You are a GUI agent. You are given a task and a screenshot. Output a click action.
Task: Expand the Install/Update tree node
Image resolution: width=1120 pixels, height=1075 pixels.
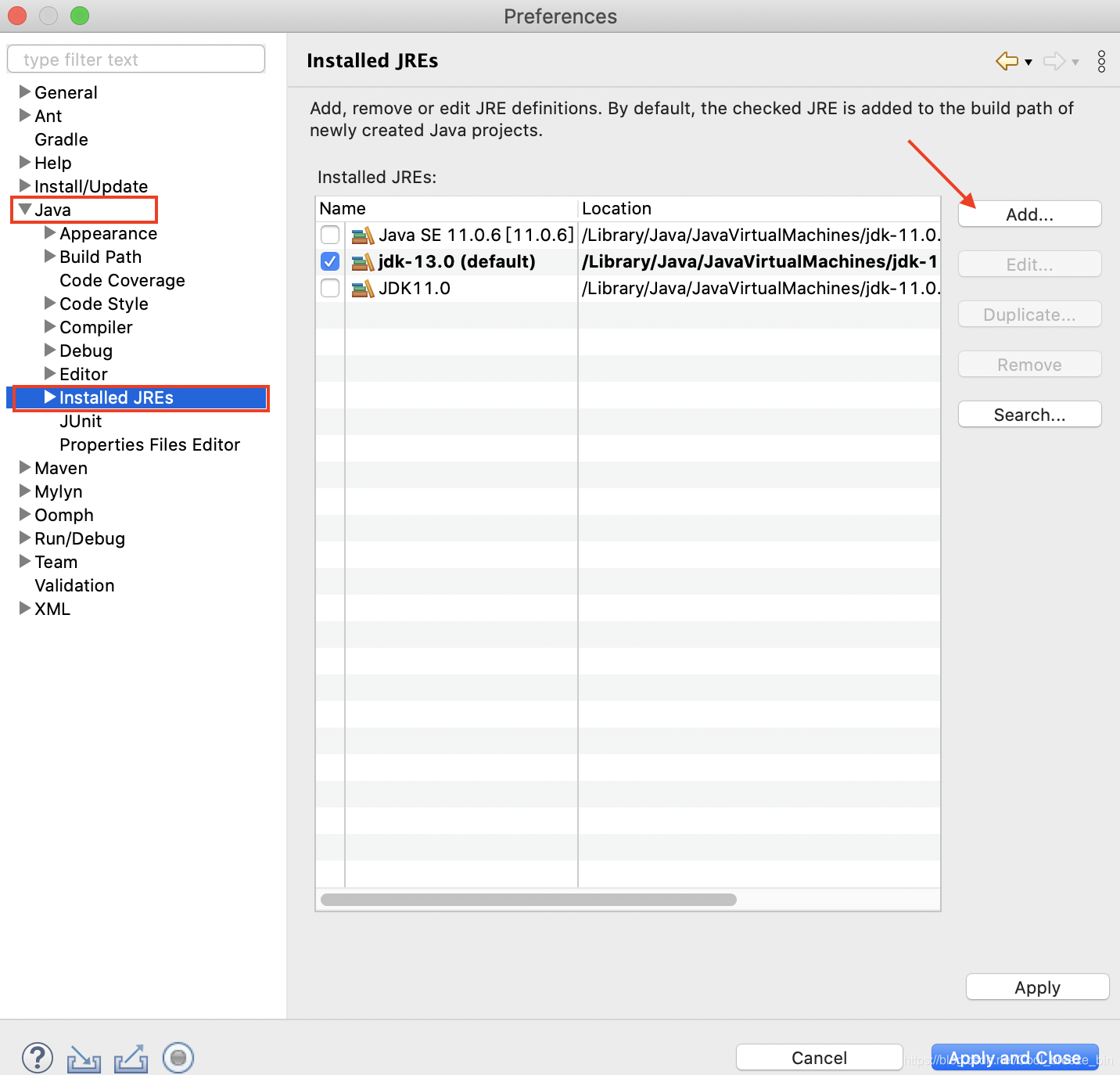pyautogui.click(x=25, y=185)
